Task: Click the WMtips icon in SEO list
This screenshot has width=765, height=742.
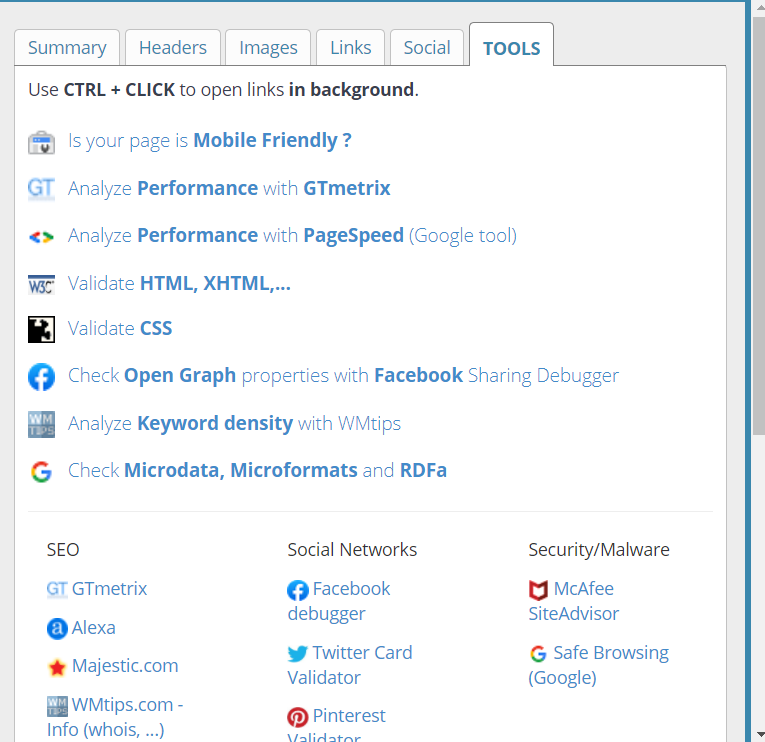Action: coord(57,706)
